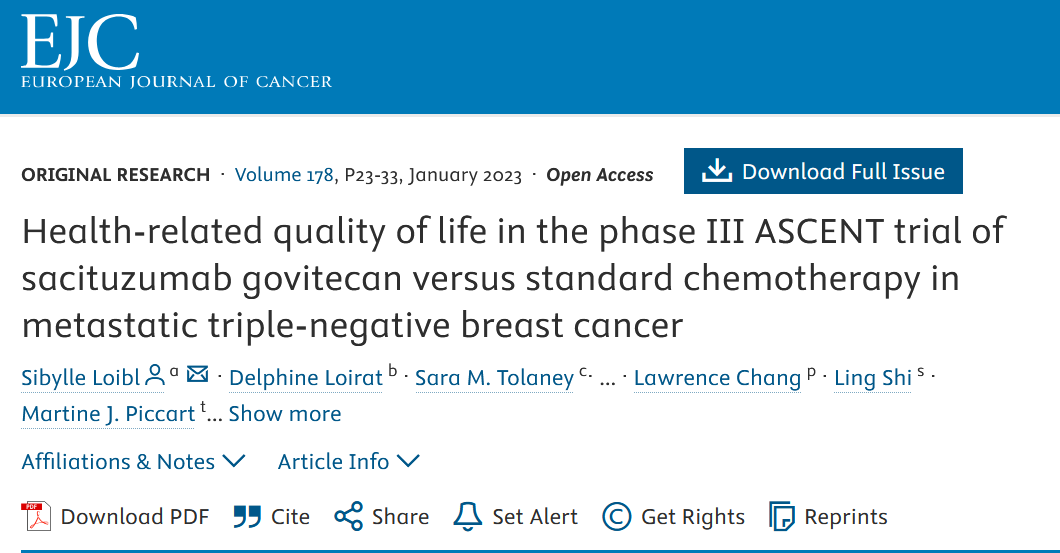1060x553 pixels.
Task: Click the red PDF file icon
Action: 36,516
